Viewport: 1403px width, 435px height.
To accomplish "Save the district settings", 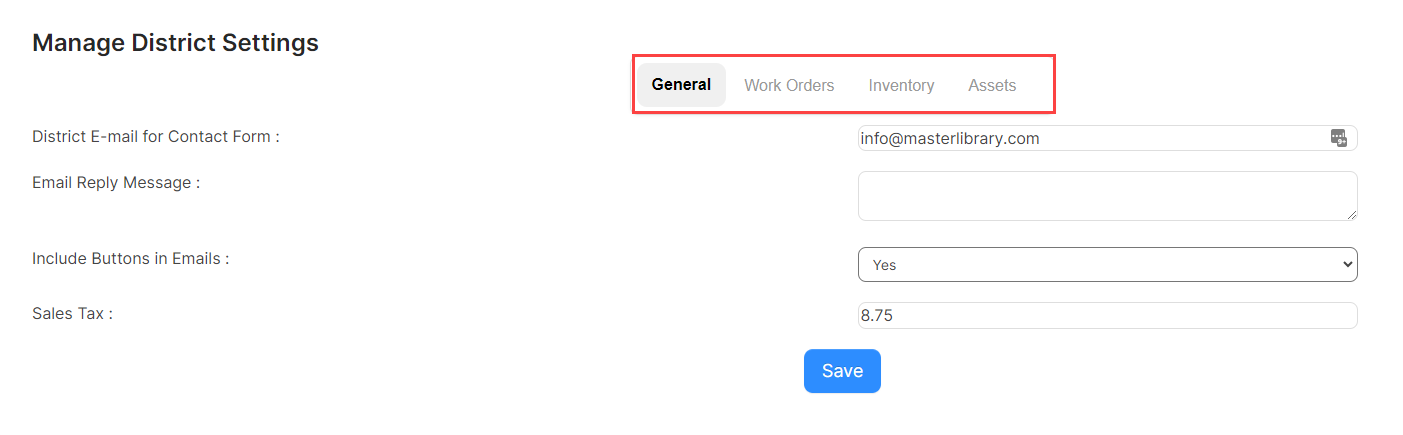I will click(842, 371).
